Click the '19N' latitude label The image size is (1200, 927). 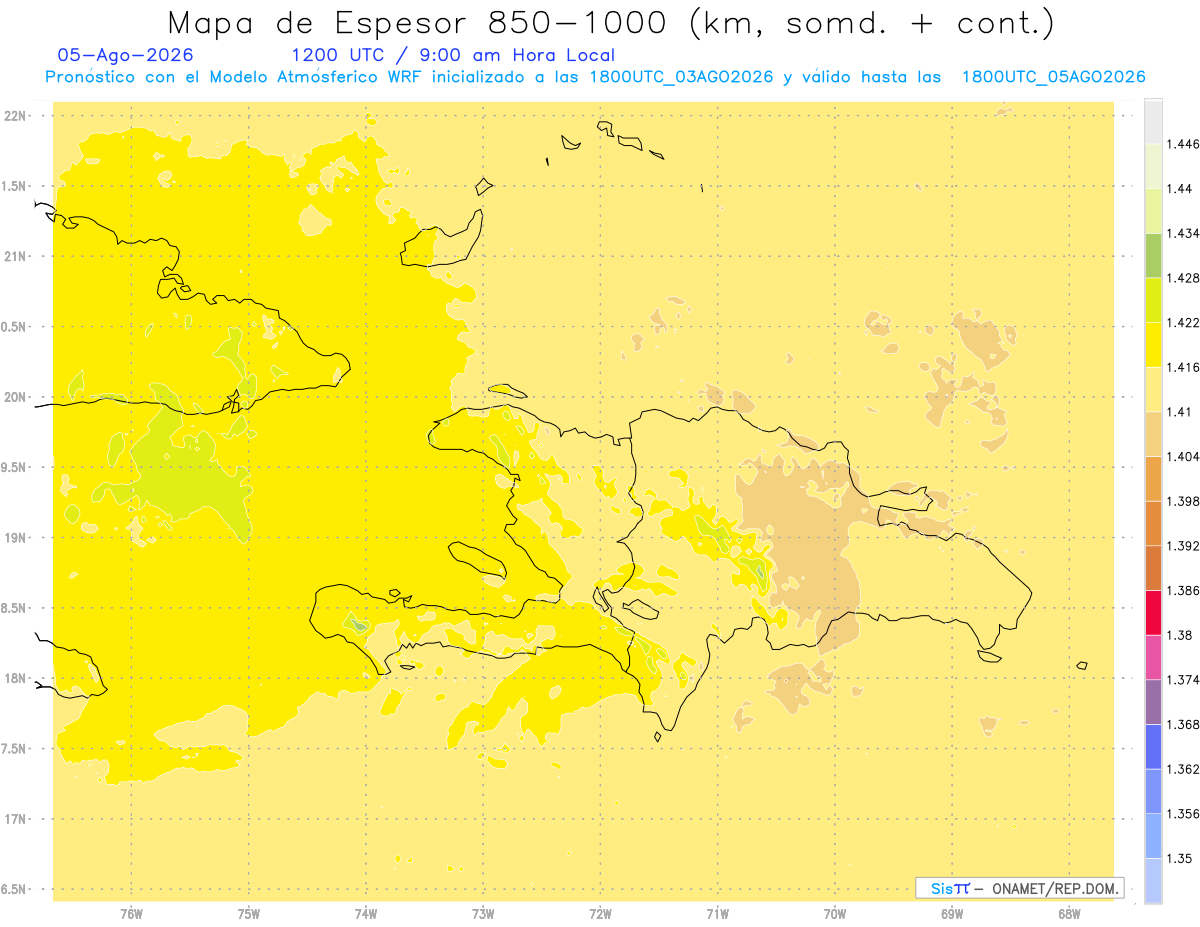coord(15,538)
